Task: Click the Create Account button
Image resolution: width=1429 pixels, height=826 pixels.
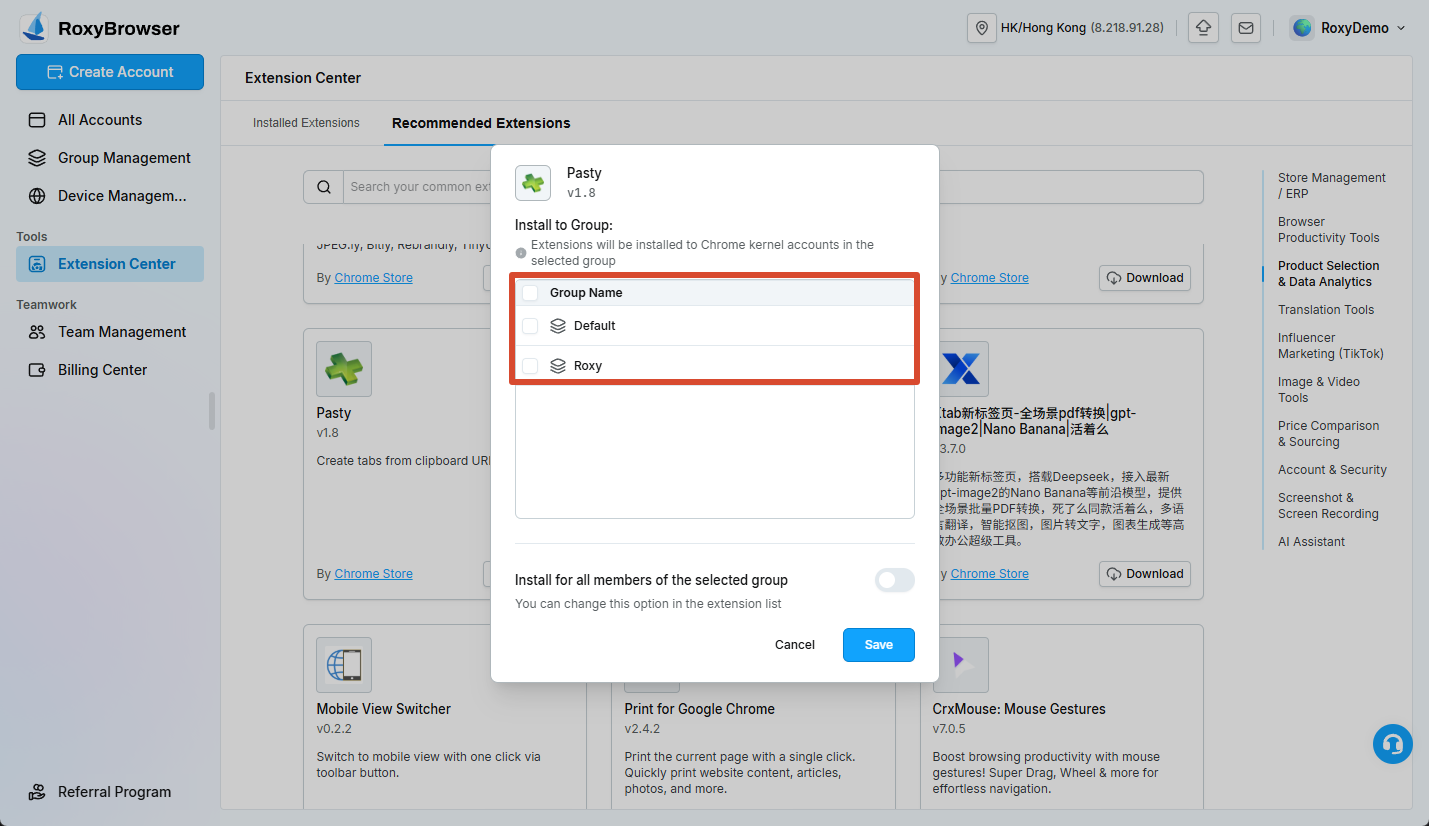Action: [110, 72]
